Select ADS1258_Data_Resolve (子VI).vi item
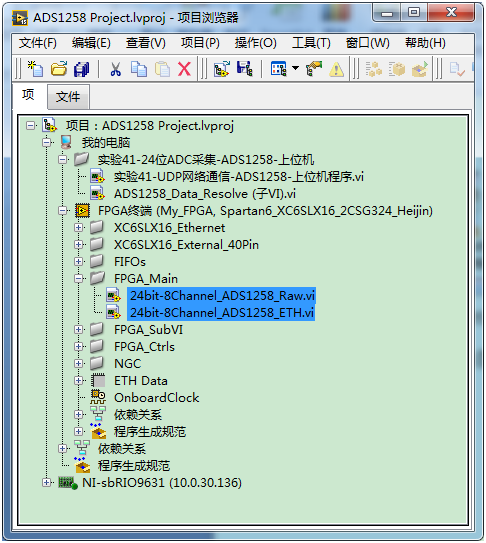 [x=205, y=194]
